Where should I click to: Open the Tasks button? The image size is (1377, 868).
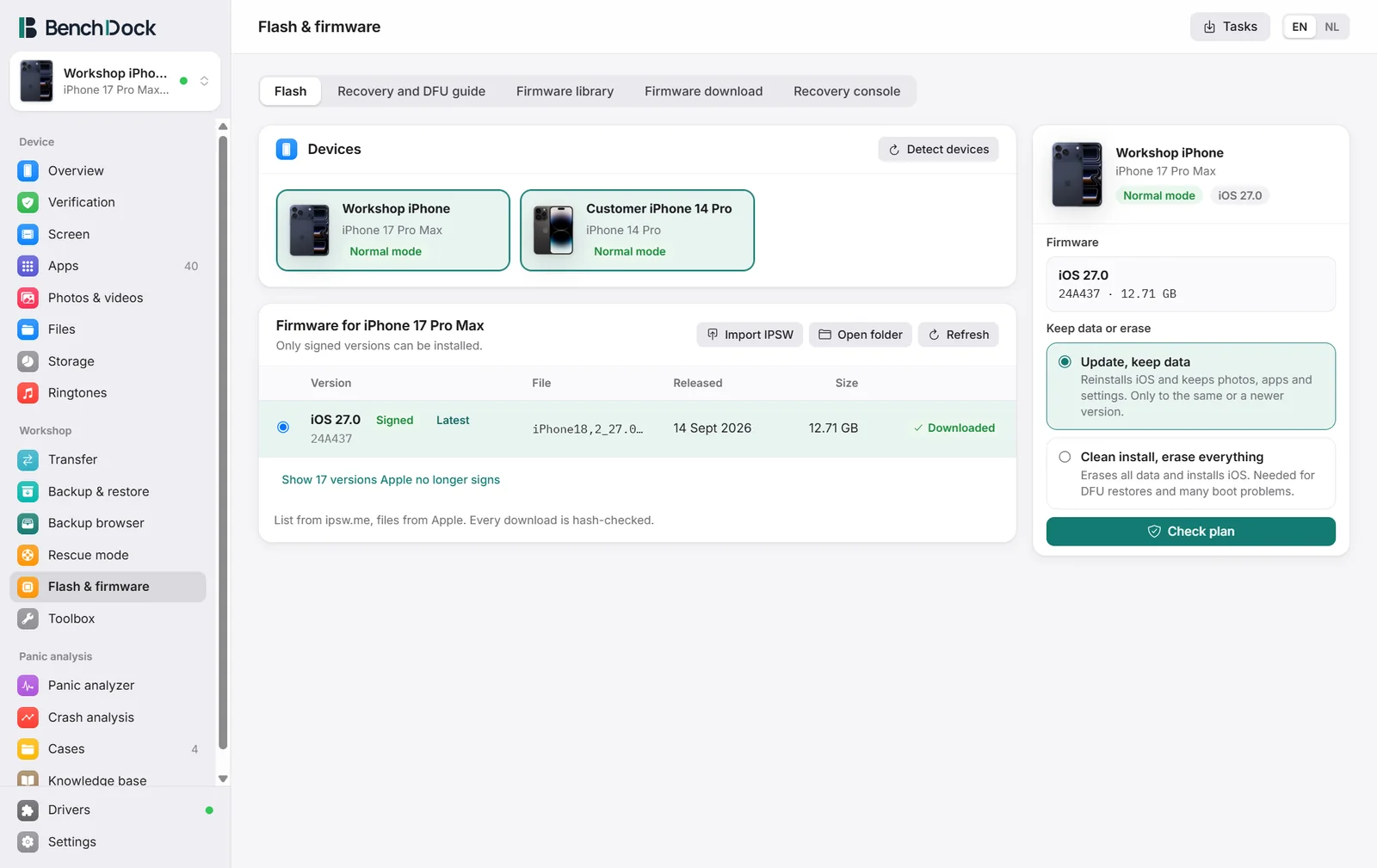(x=1230, y=27)
